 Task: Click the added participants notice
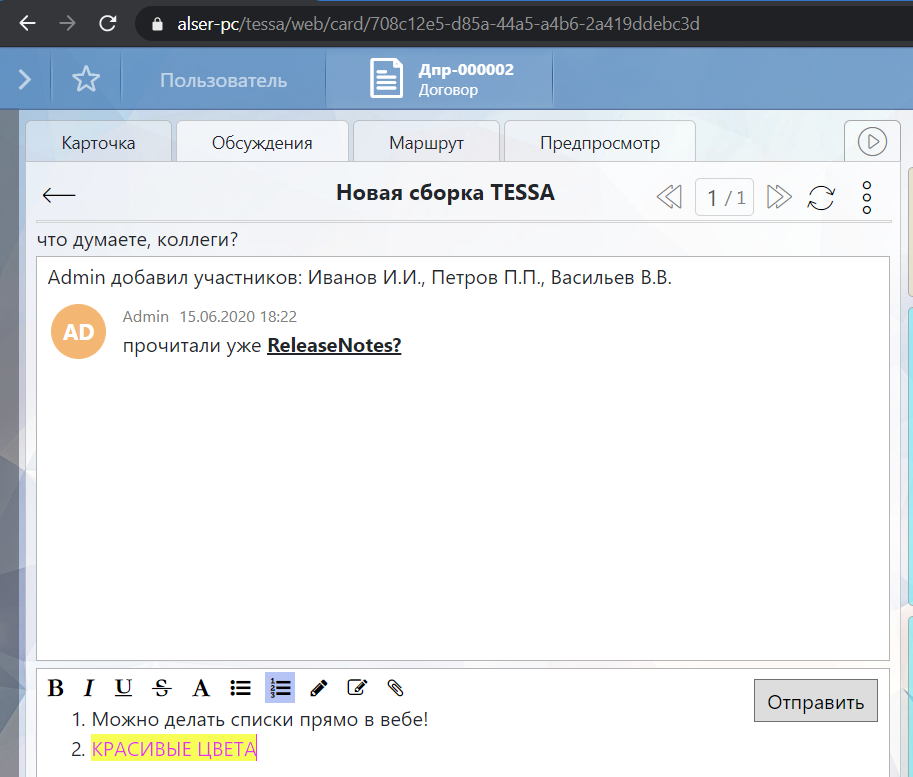[x=360, y=277]
